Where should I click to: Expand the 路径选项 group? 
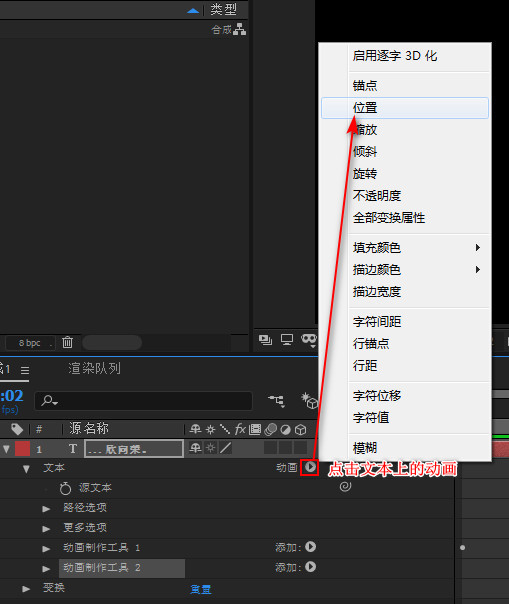pyautogui.click(x=46, y=509)
